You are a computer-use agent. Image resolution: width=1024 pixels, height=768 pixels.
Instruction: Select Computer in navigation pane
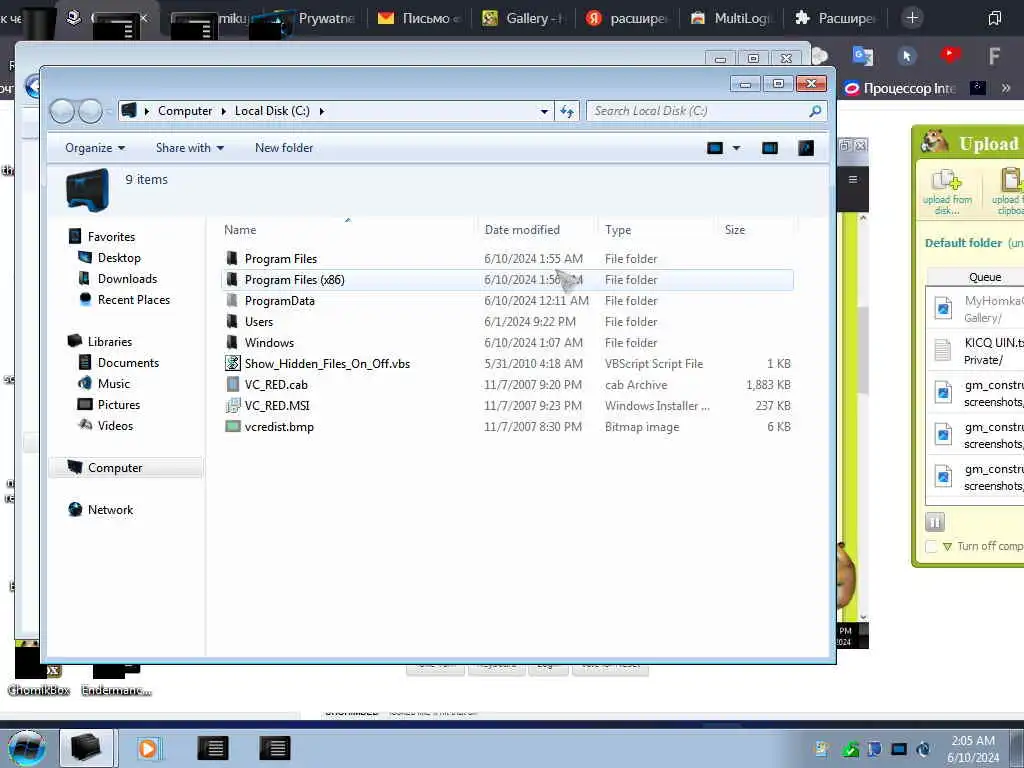pyautogui.click(x=115, y=468)
